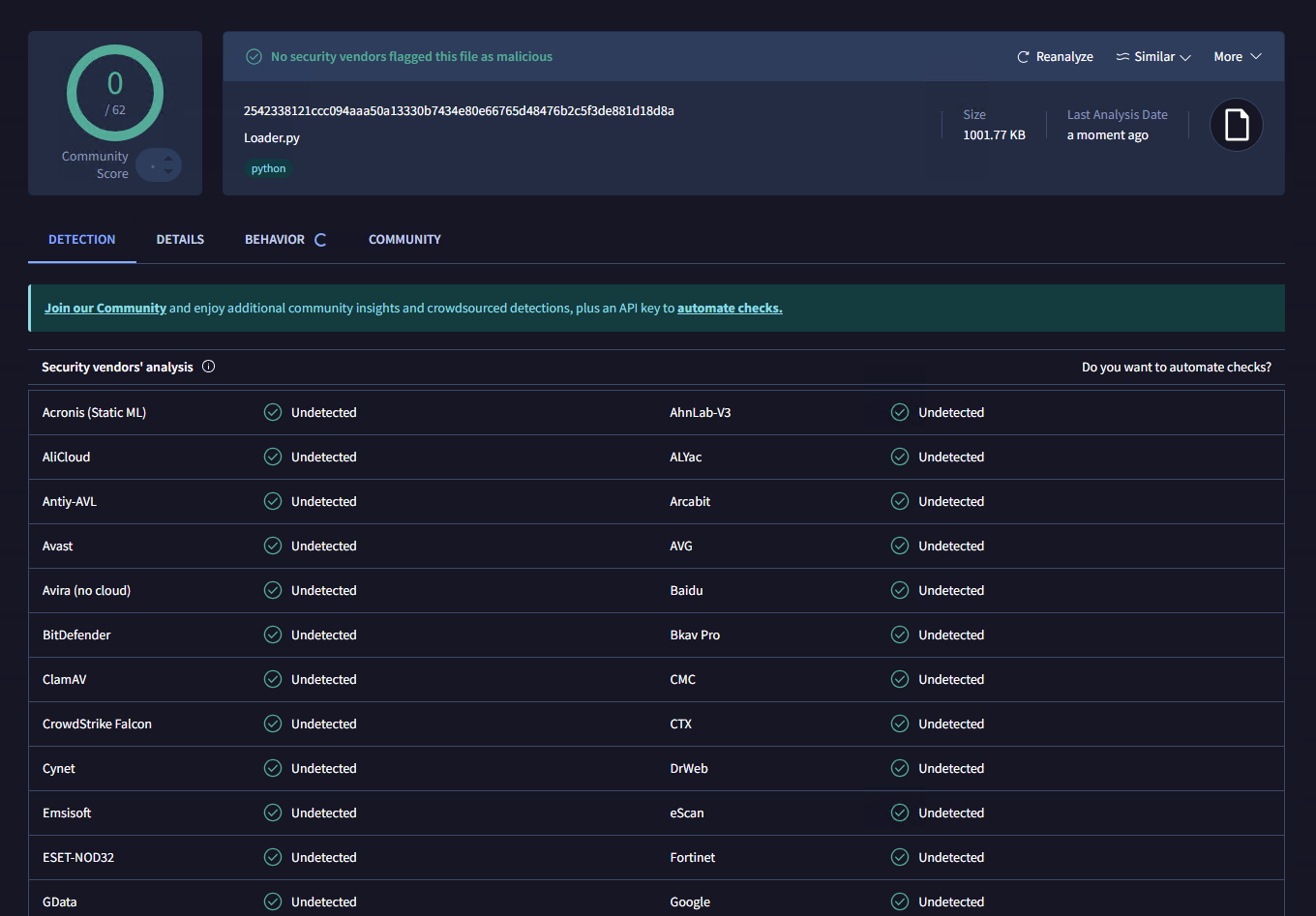Click the Google vendor name
This screenshot has height=916, width=1316.
coord(690,901)
